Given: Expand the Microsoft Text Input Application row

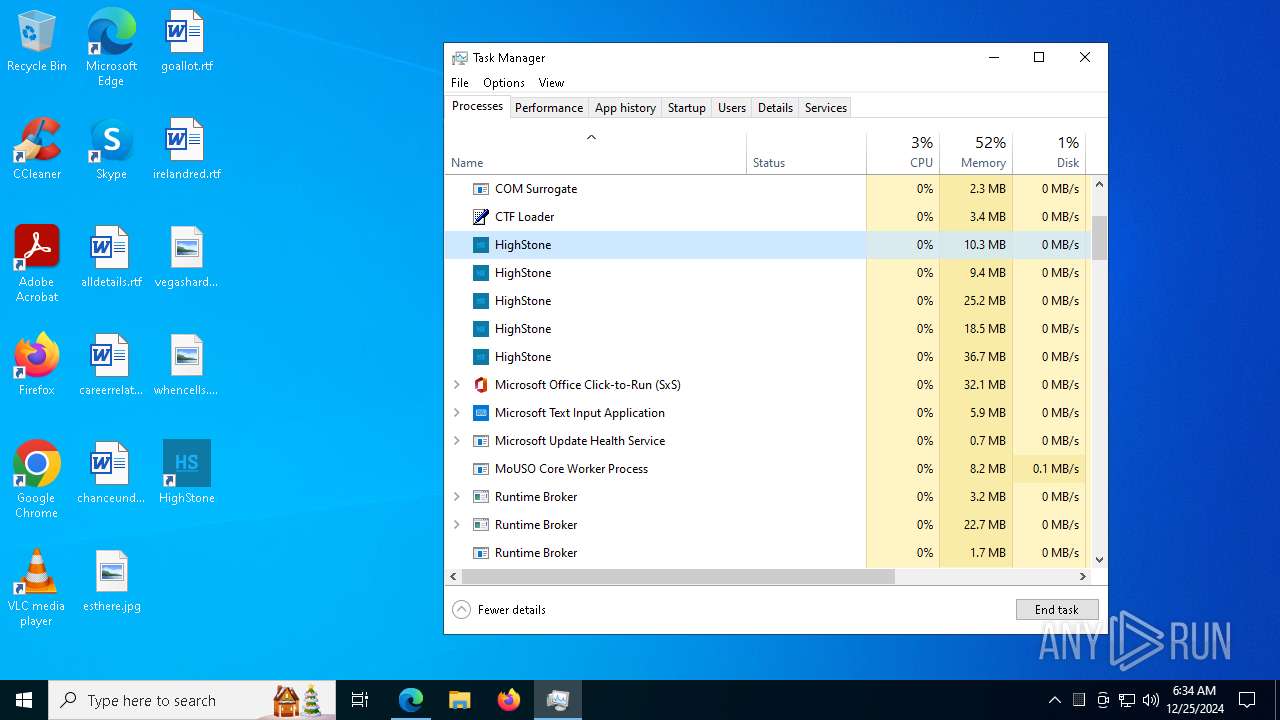Looking at the screenshot, I should coord(457,413).
